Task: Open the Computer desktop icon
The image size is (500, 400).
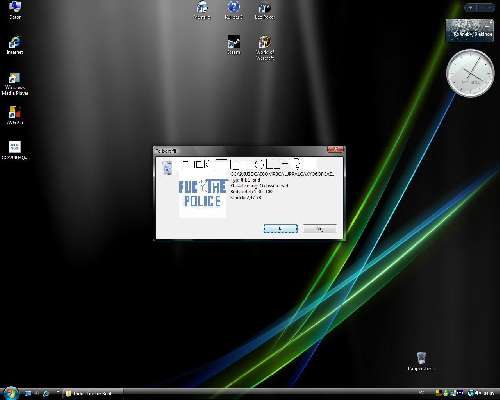Action: [x=15, y=10]
